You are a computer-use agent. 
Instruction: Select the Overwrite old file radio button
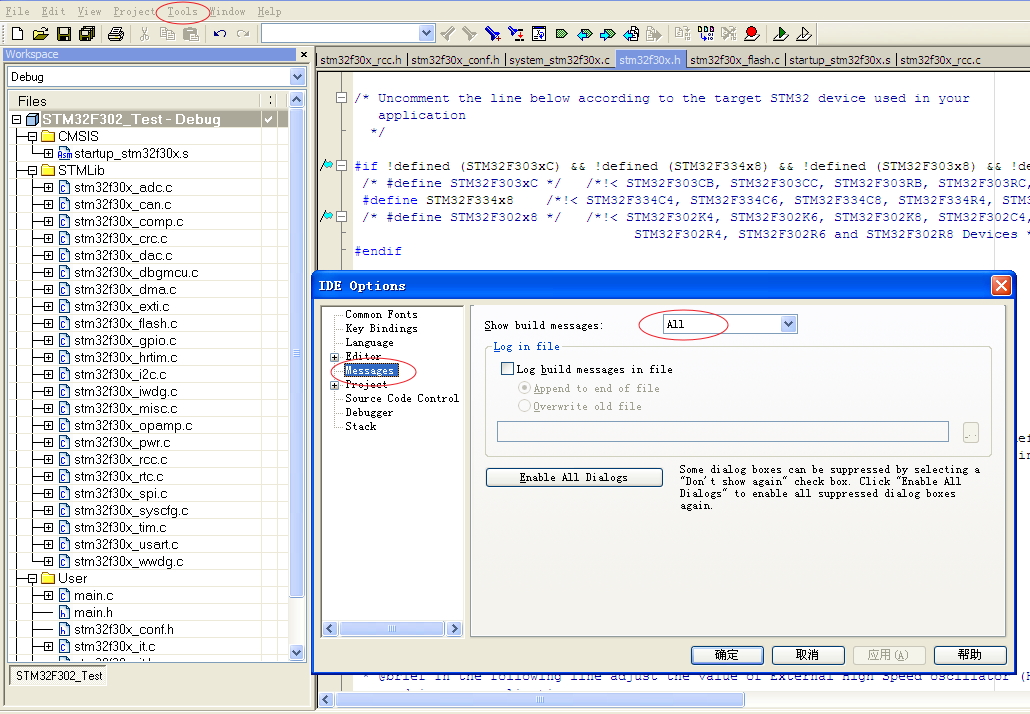(524, 406)
